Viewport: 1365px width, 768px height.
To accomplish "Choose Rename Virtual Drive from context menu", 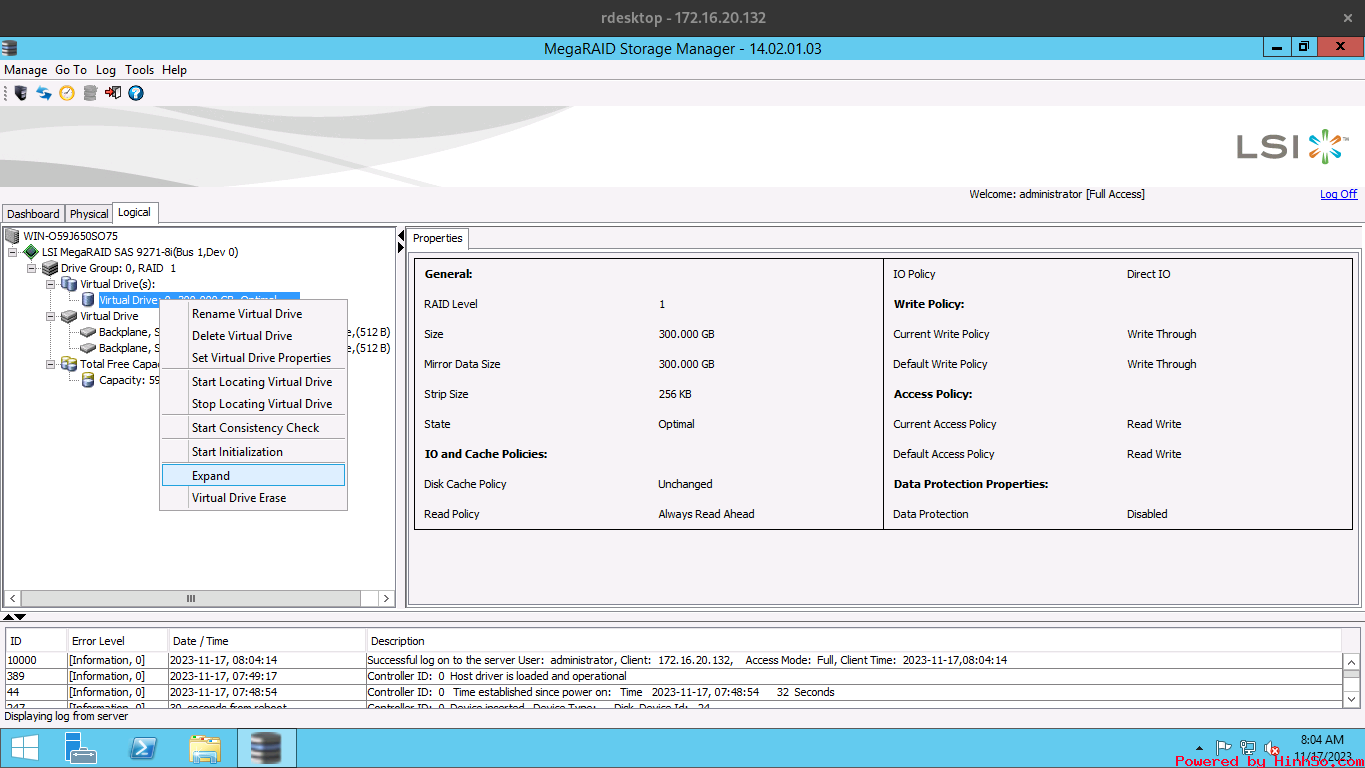I will coord(253,314).
